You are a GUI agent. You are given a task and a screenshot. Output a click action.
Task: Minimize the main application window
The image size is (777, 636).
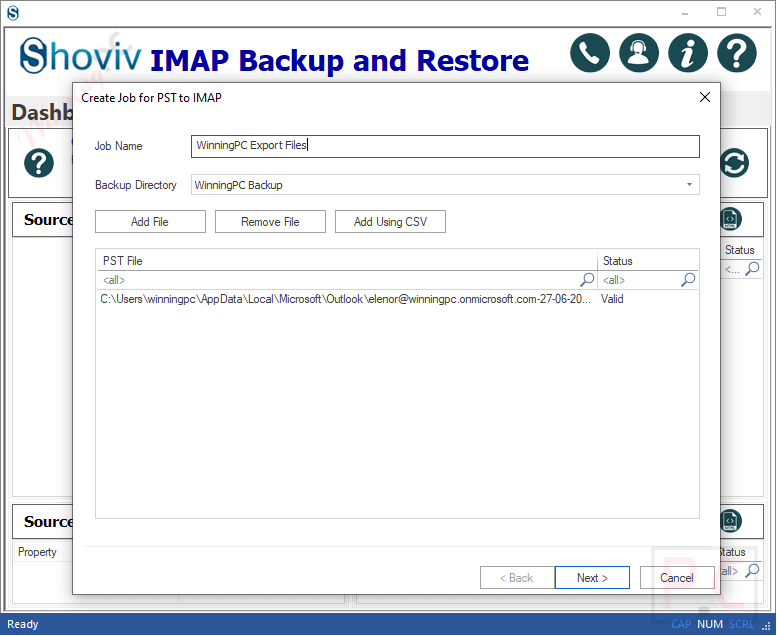pos(685,12)
